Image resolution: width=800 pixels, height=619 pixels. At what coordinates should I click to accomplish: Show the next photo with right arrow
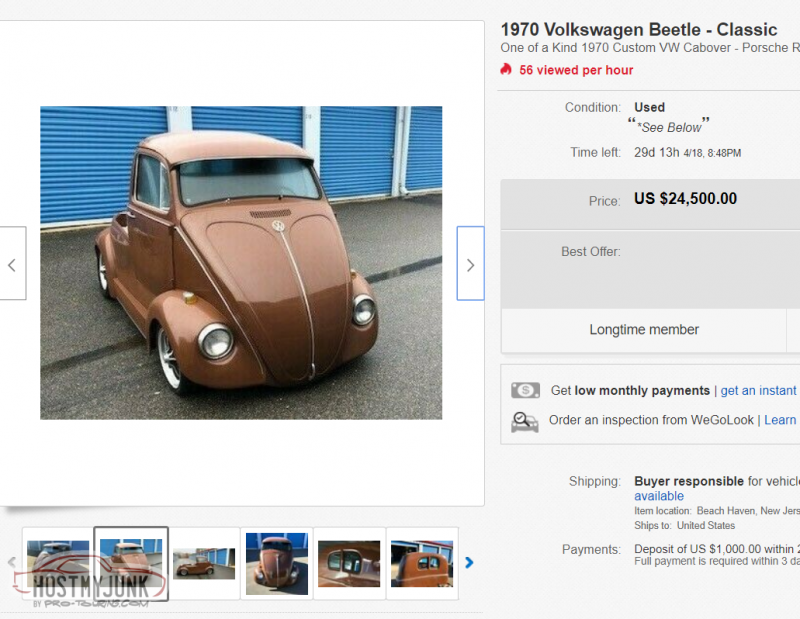pos(470,264)
